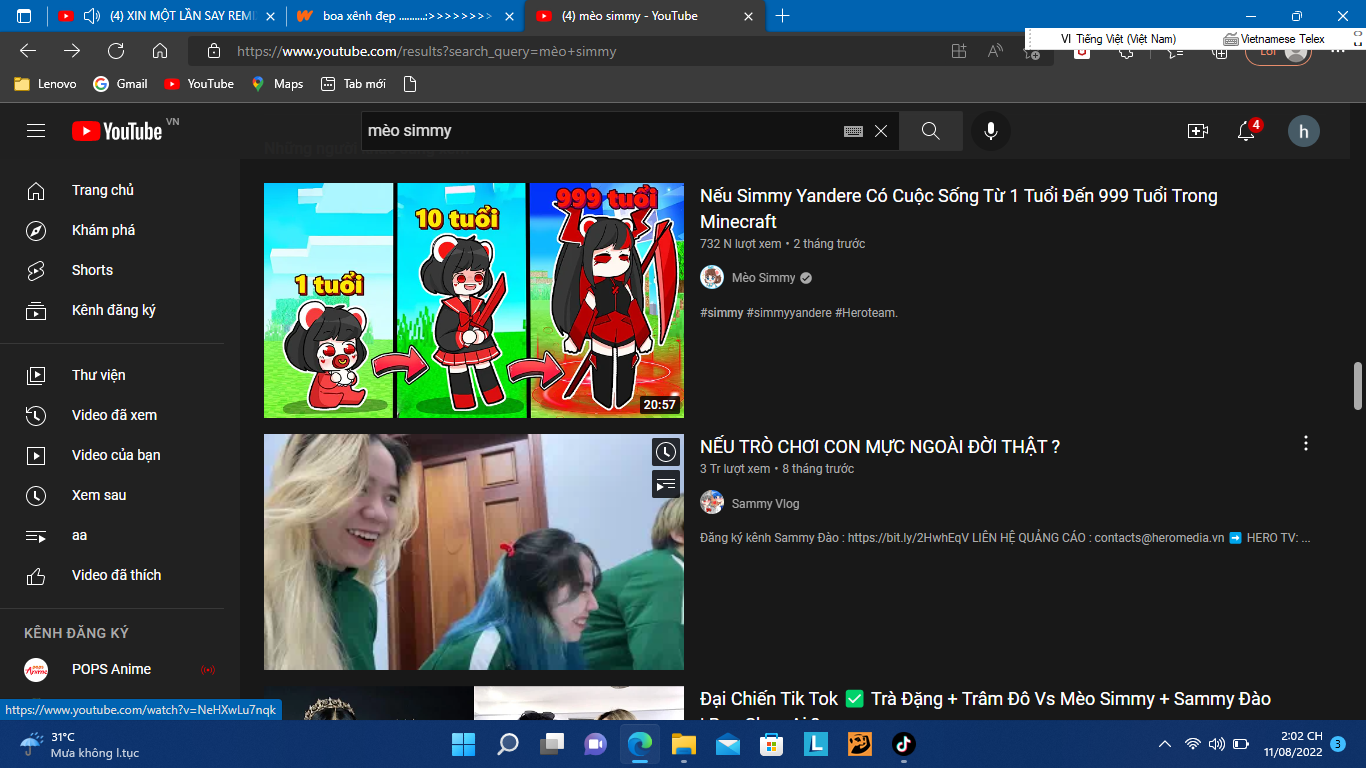Open the YouTube hamburger guide menu
Image resolution: width=1366 pixels, height=768 pixels.
(36, 131)
